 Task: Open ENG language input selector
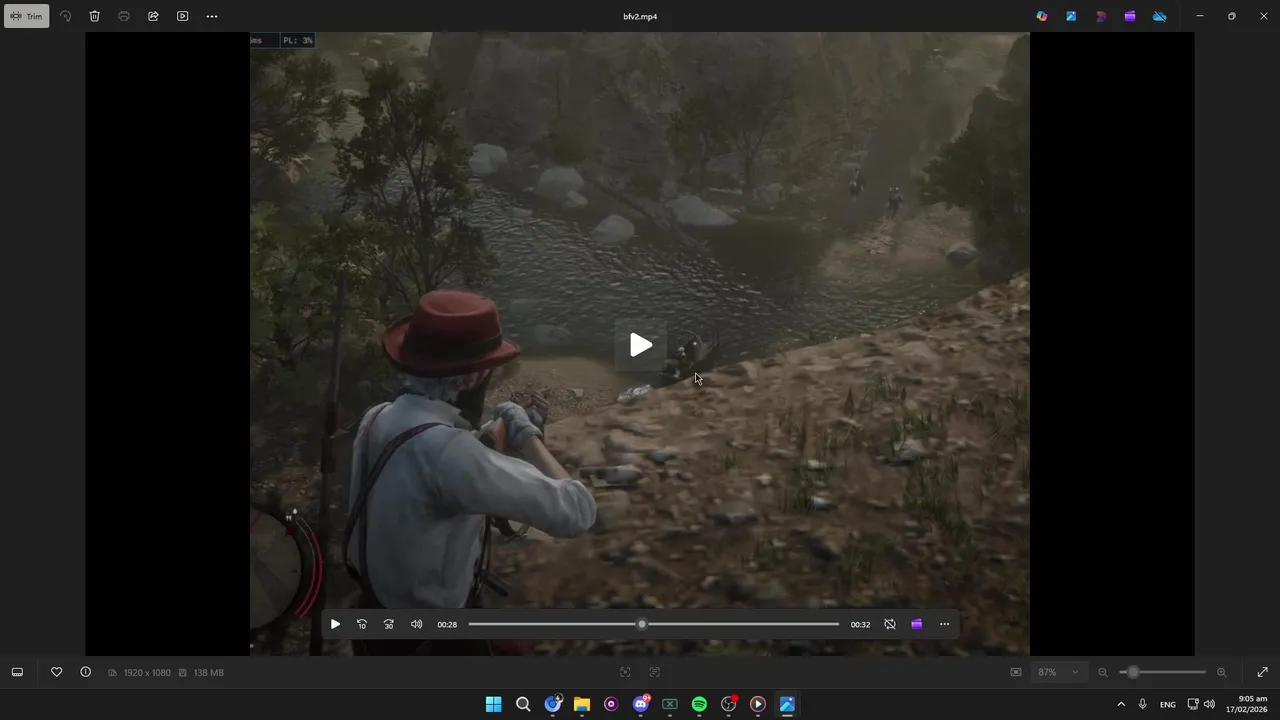coord(1168,704)
